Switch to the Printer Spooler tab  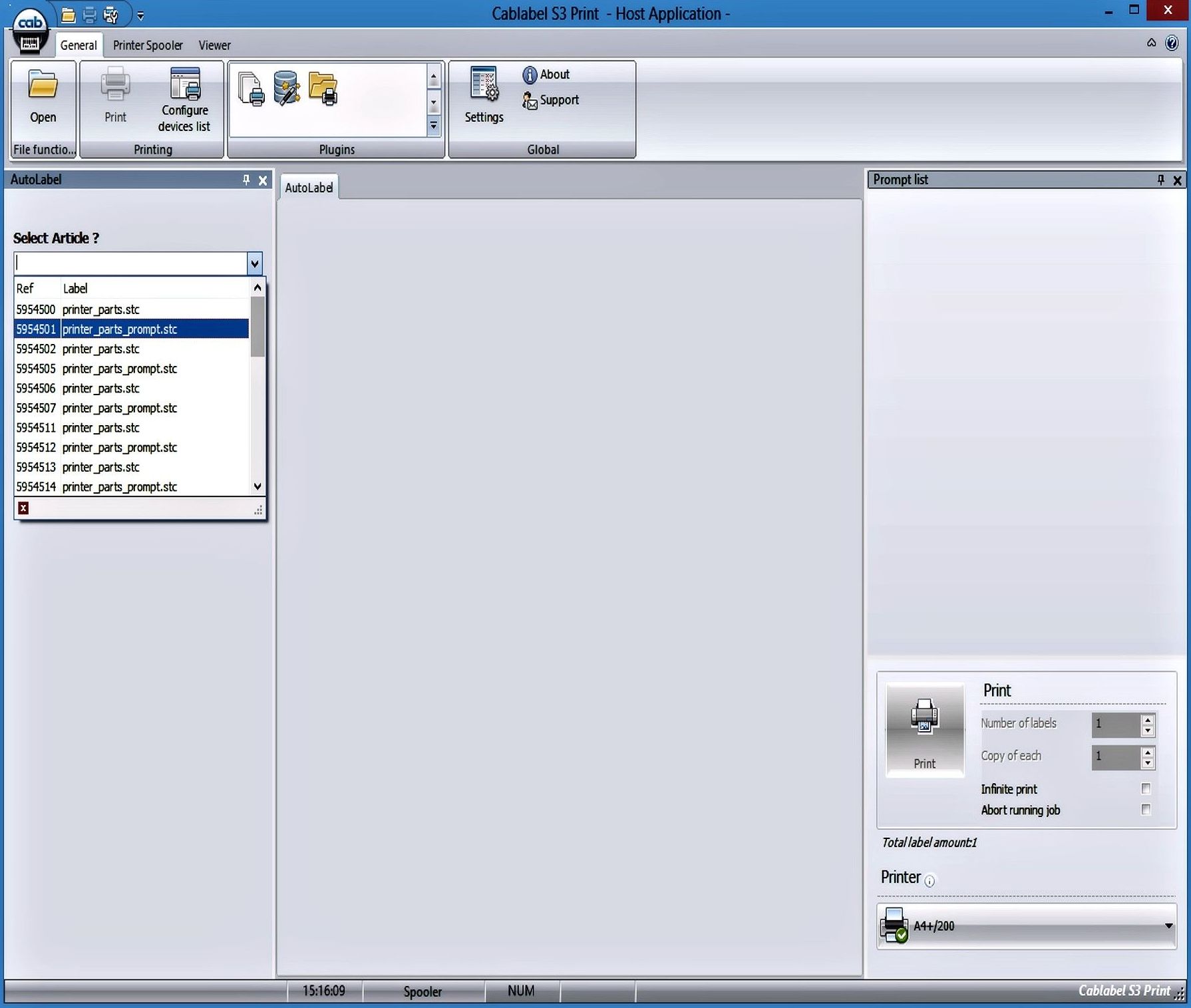coord(148,45)
